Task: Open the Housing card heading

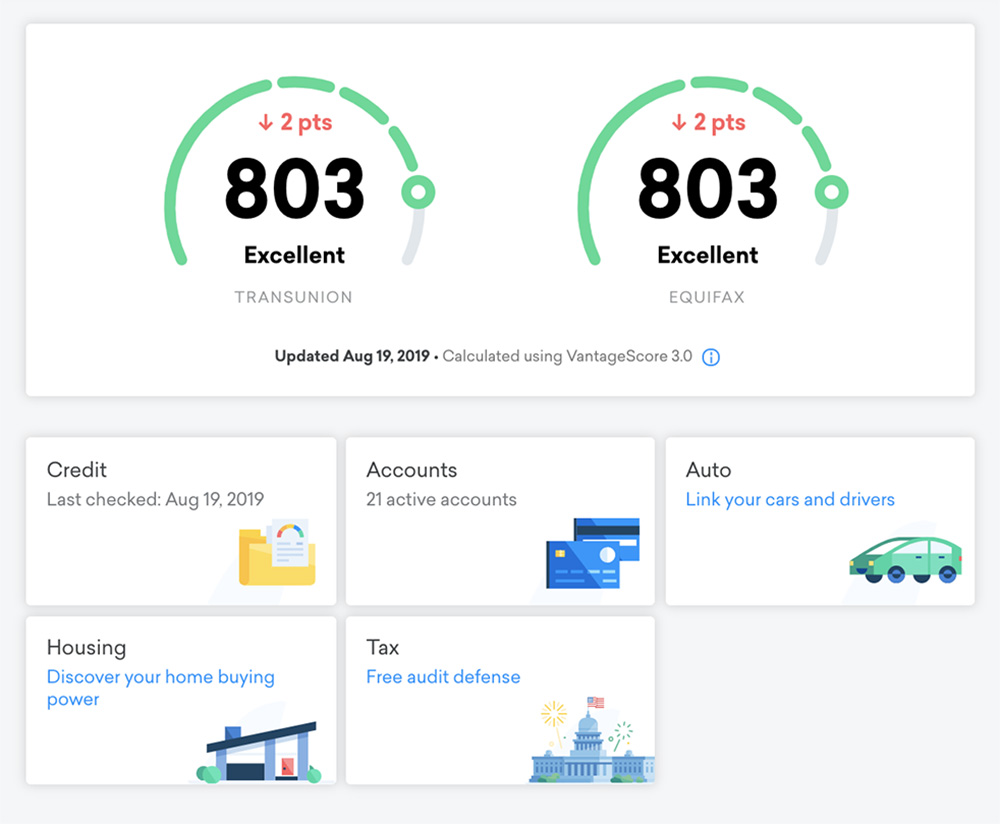Action: click(x=86, y=648)
